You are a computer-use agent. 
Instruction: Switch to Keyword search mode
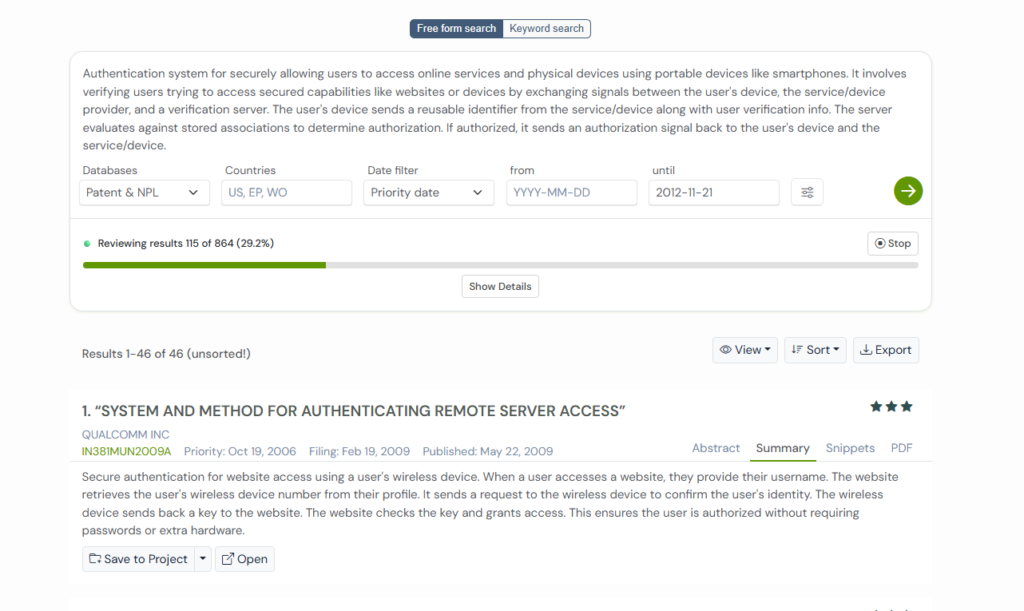546,29
